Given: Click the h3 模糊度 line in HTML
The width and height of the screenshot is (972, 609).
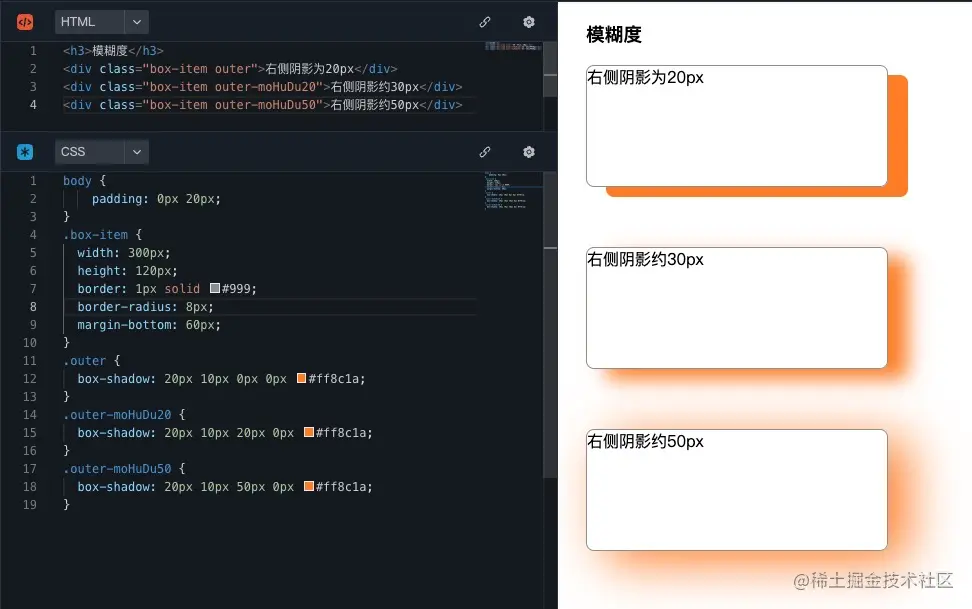Looking at the screenshot, I should [113, 51].
